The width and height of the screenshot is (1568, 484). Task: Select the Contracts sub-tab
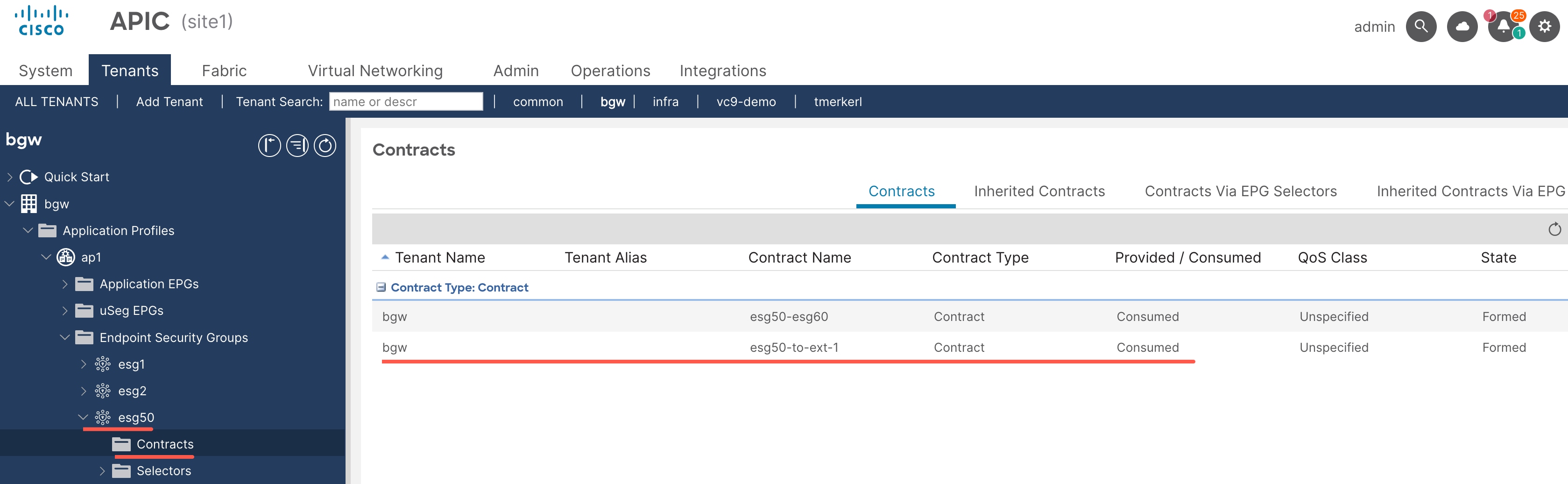tap(902, 191)
